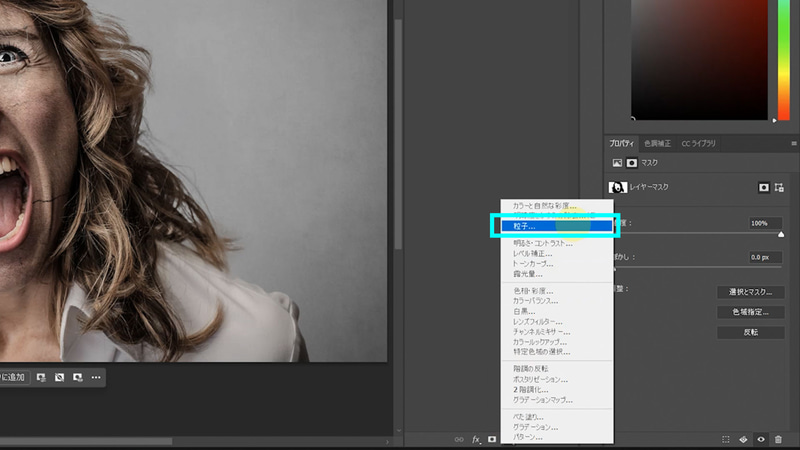The height and width of the screenshot is (450, 800).
Task: Open the properties panel flyout menu
Action: pyautogui.click(x=794, y=143)
